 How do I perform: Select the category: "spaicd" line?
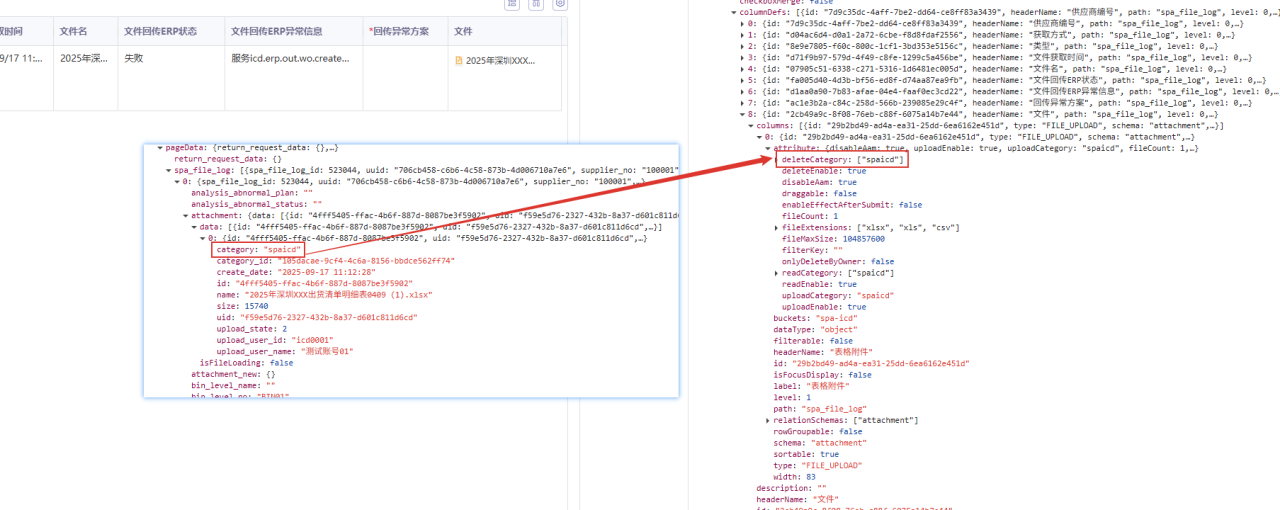point(259,249)
